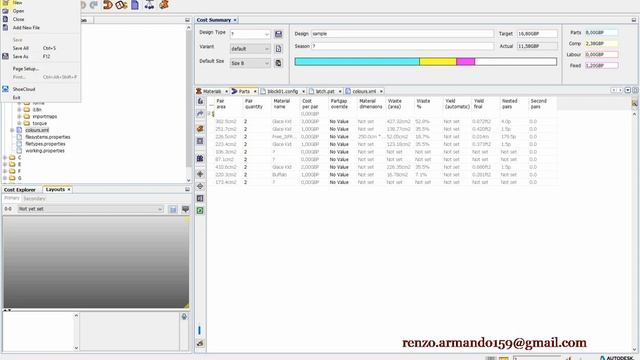Viewport: 640px width, 360px height.
Task: Select filesystems.properties in the file tree
Action: pos(48,137)
